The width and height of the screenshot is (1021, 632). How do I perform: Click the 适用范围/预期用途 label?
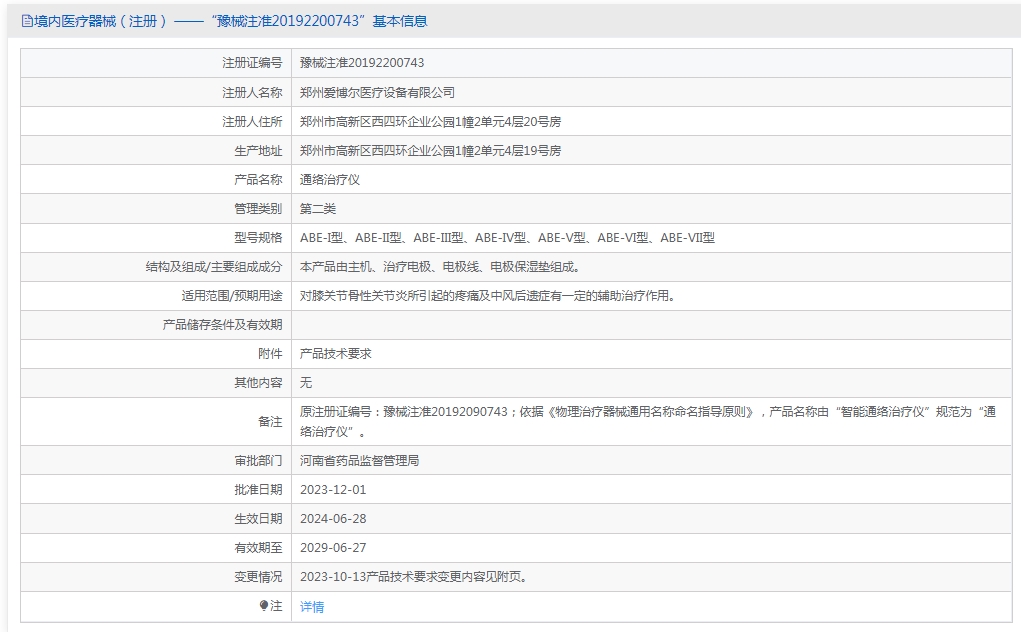tap(232, 296)
